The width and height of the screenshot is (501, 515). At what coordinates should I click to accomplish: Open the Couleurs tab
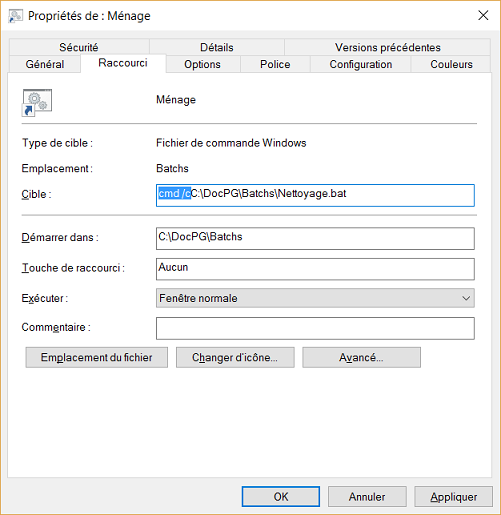coord(451,64)
